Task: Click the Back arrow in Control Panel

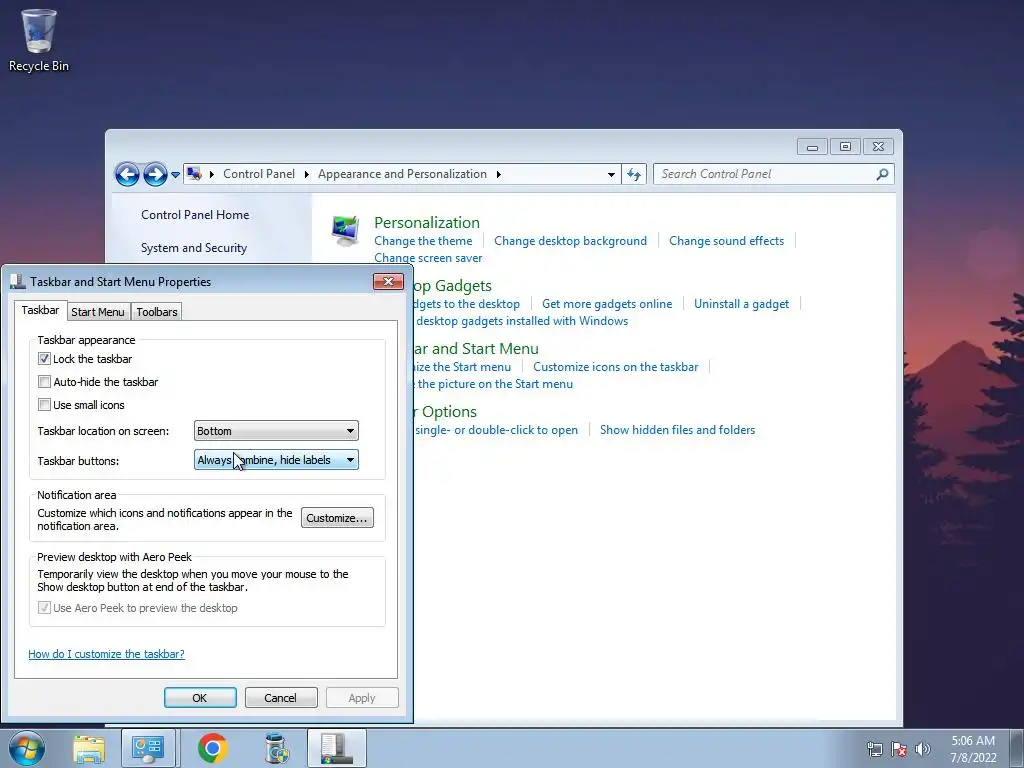Action: [x=127, y=174]
